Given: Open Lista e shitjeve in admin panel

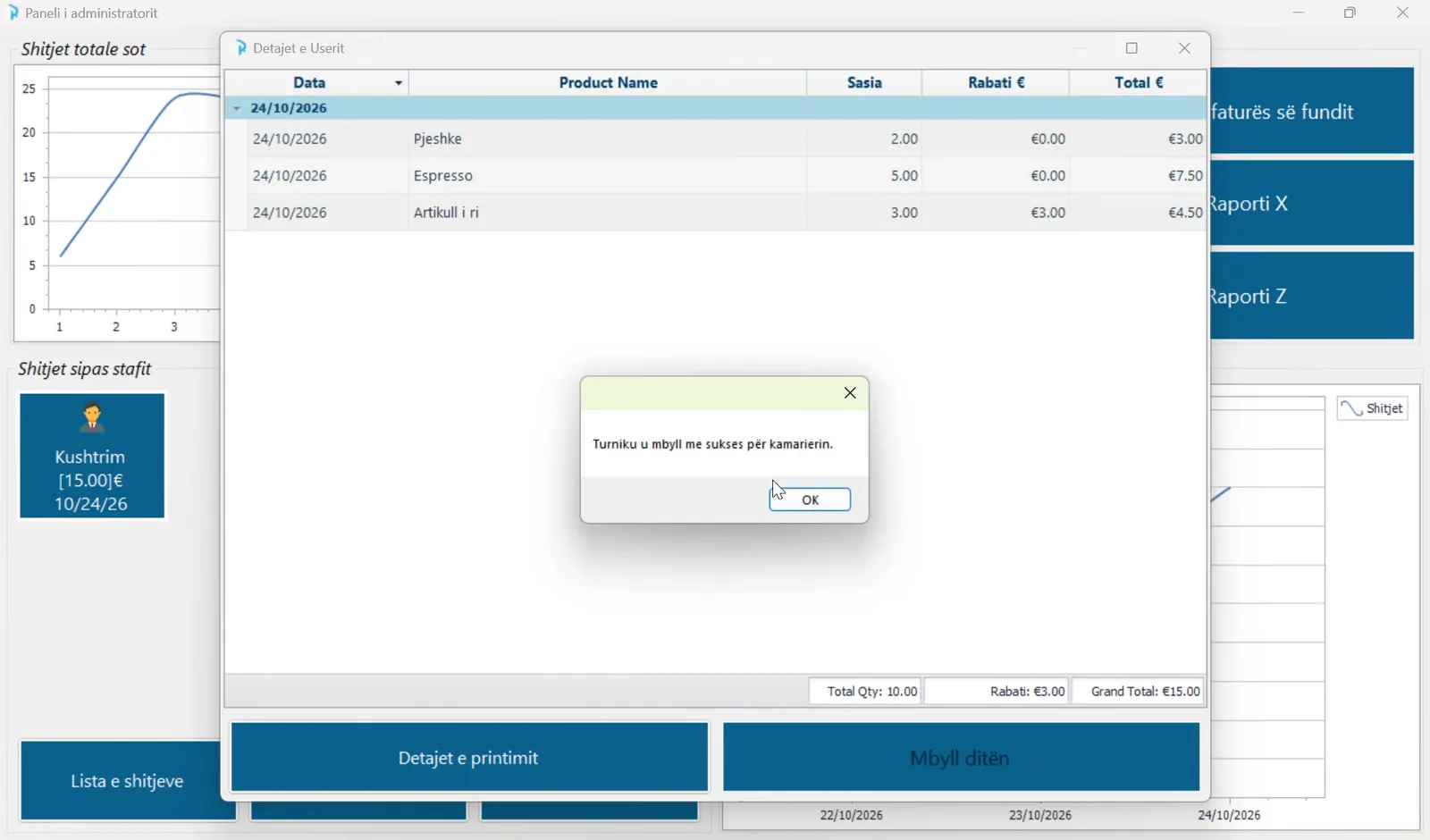Looking at the screenshot, I should (127, 781).
